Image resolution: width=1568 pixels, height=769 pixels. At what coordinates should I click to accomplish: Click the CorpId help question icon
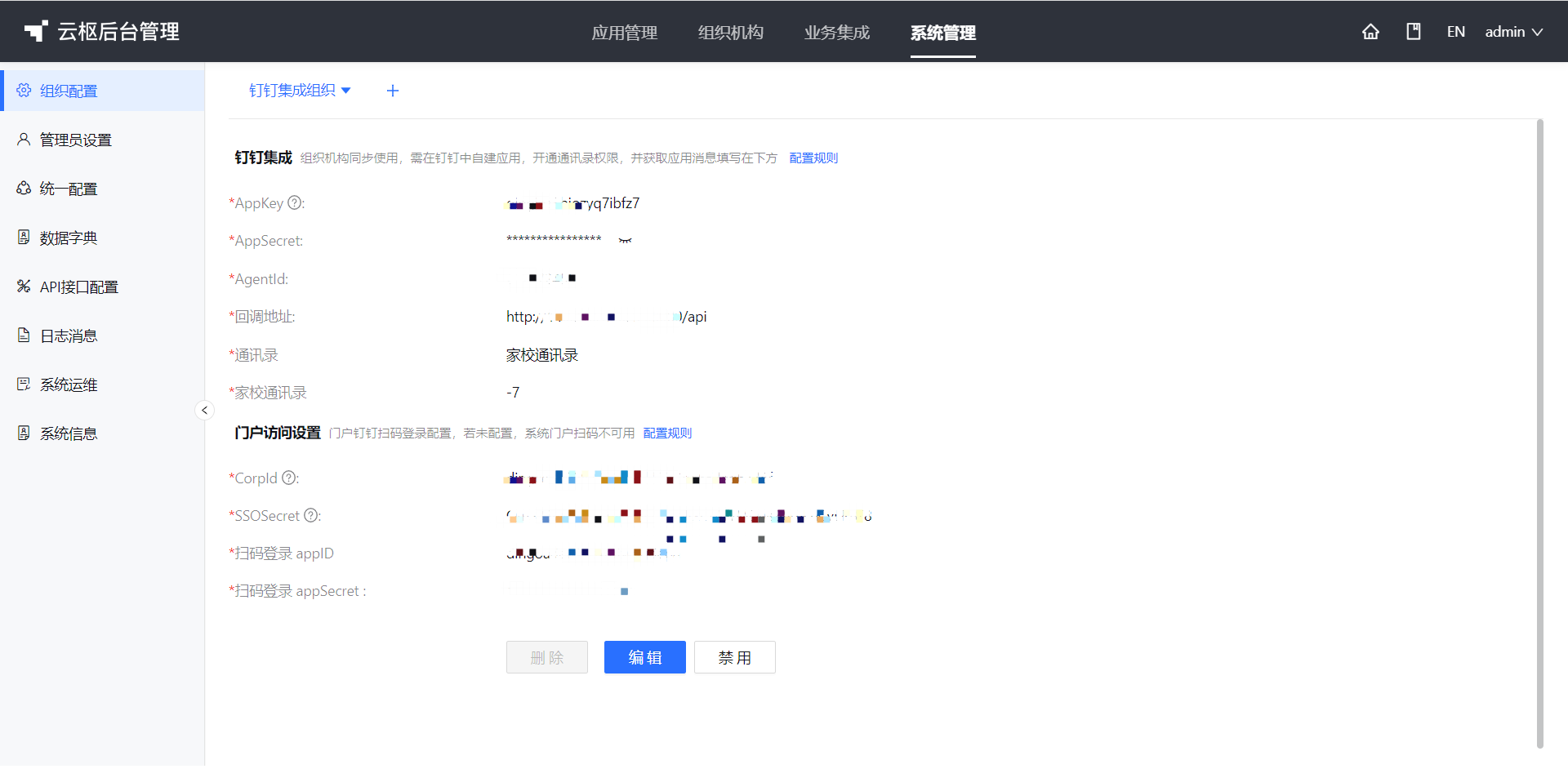coord(289,478)
